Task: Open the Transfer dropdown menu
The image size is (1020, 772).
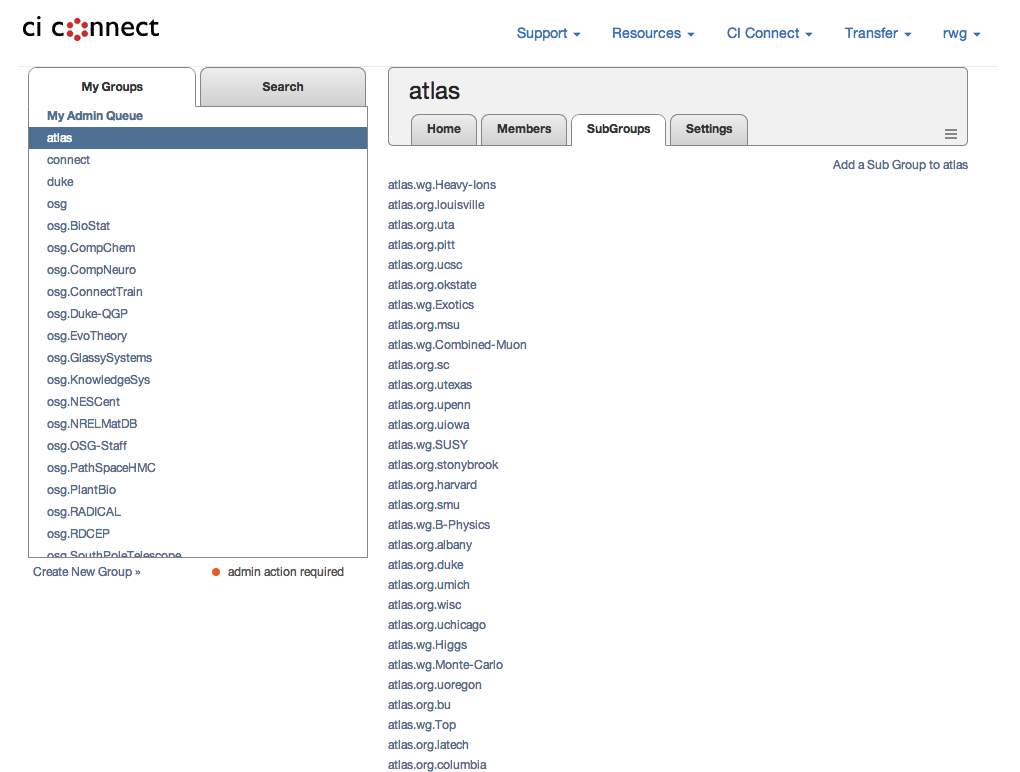Action: [x=878, y=33]
